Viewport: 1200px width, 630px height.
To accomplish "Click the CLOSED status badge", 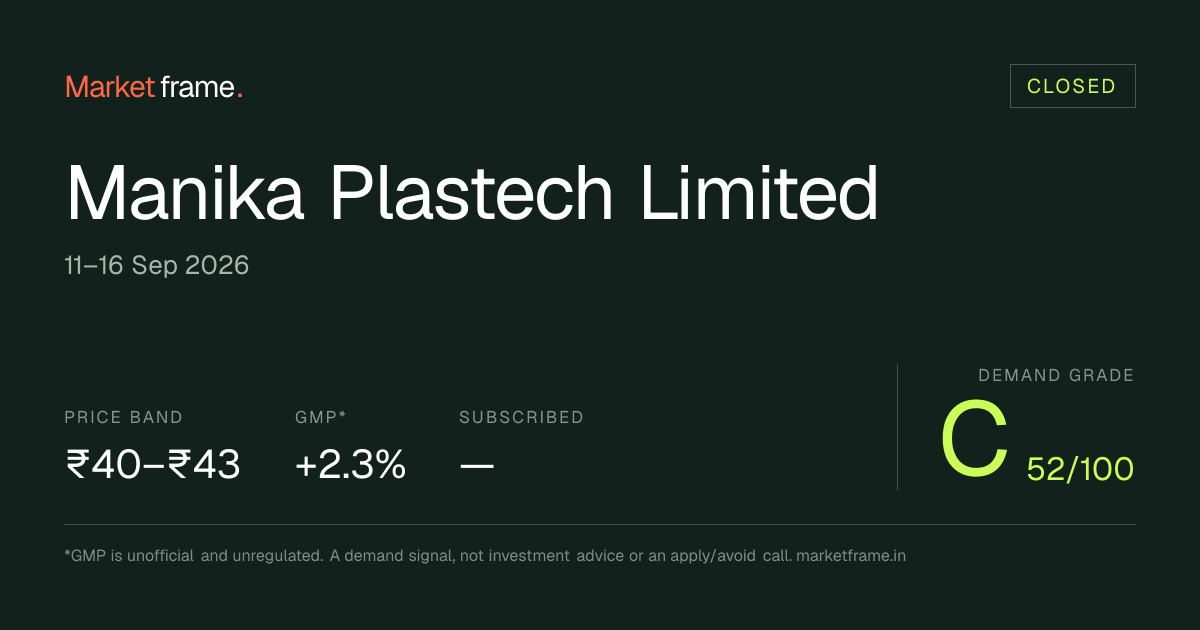I will 1072,86.
